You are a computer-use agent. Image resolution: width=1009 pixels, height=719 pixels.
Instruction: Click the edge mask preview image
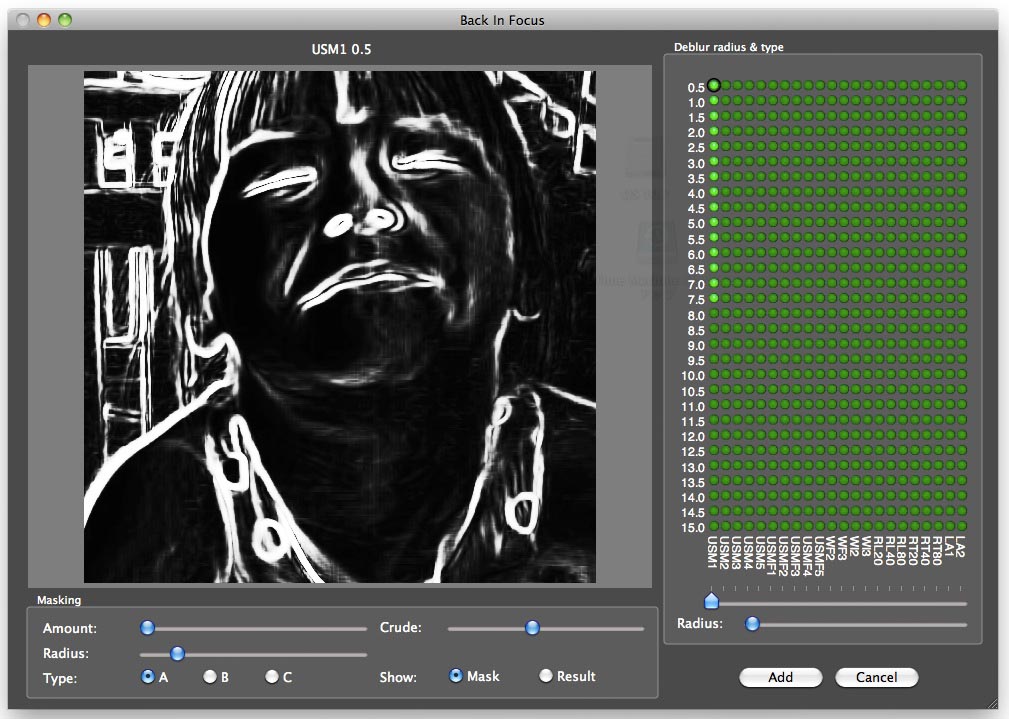340,326
